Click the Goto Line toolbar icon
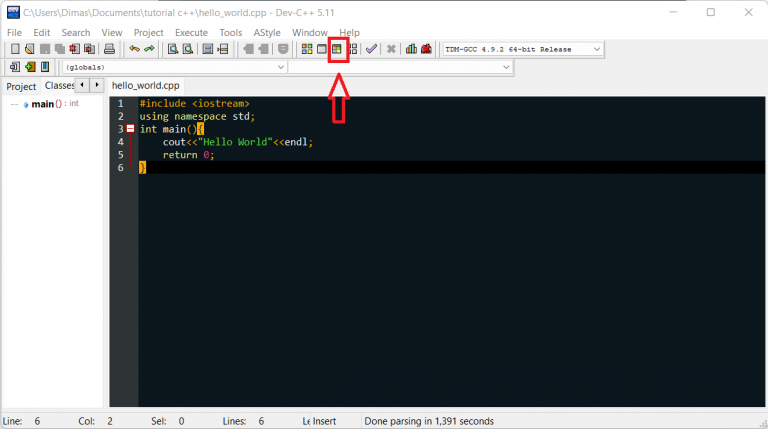The height and width of the screenshot is (429, 768). click(x=223, y=49)
